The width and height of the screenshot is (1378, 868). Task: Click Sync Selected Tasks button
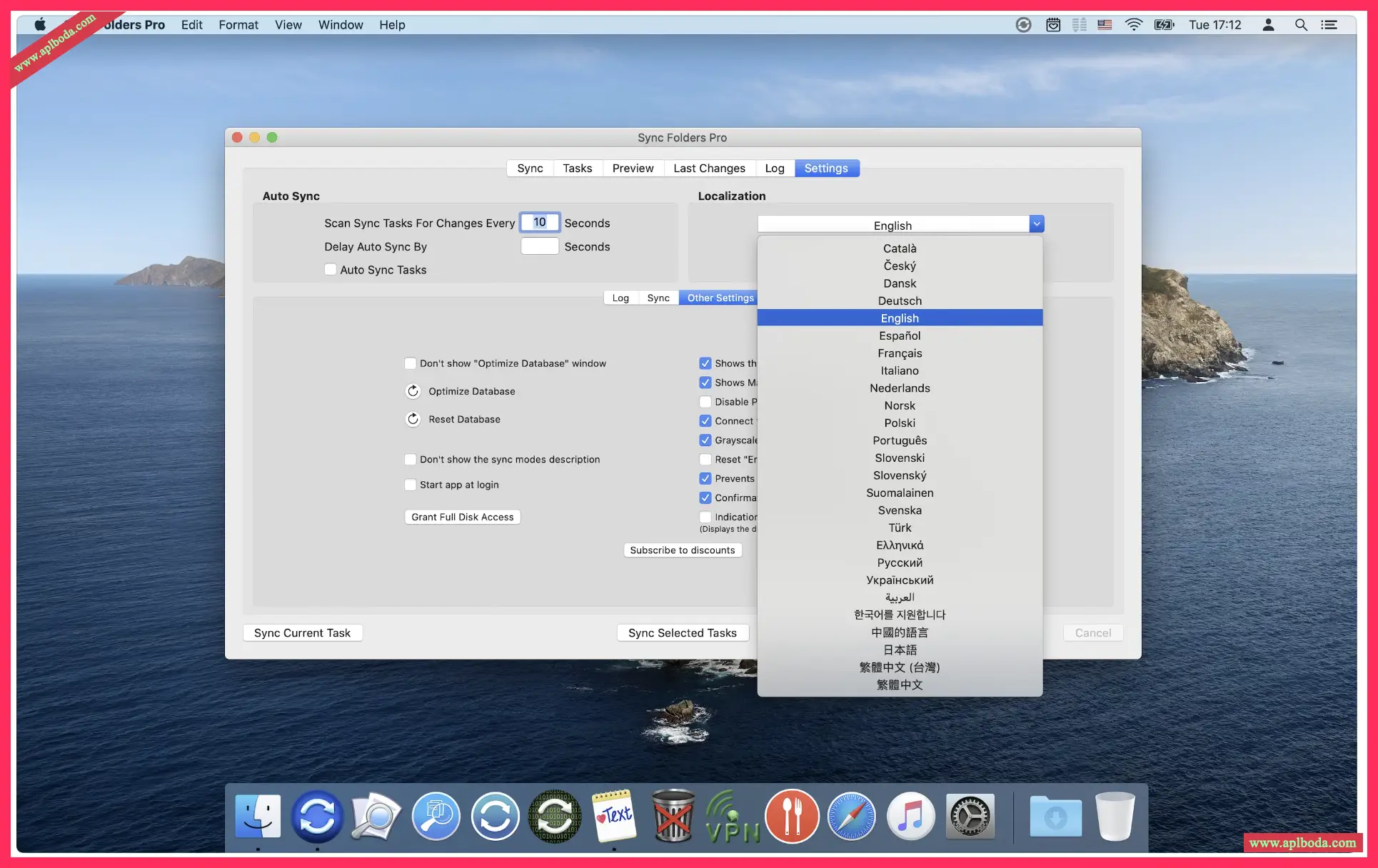click(683, 633)
